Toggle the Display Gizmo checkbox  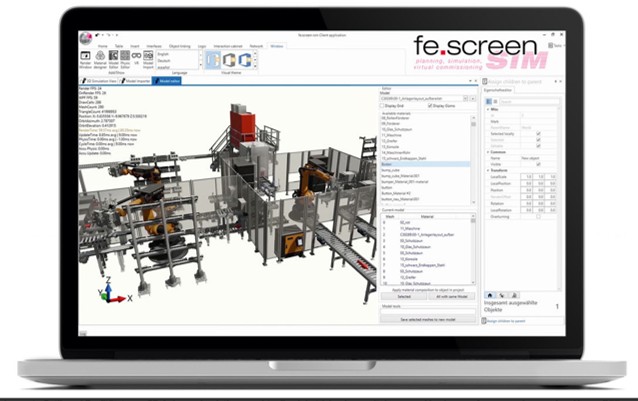428,104
